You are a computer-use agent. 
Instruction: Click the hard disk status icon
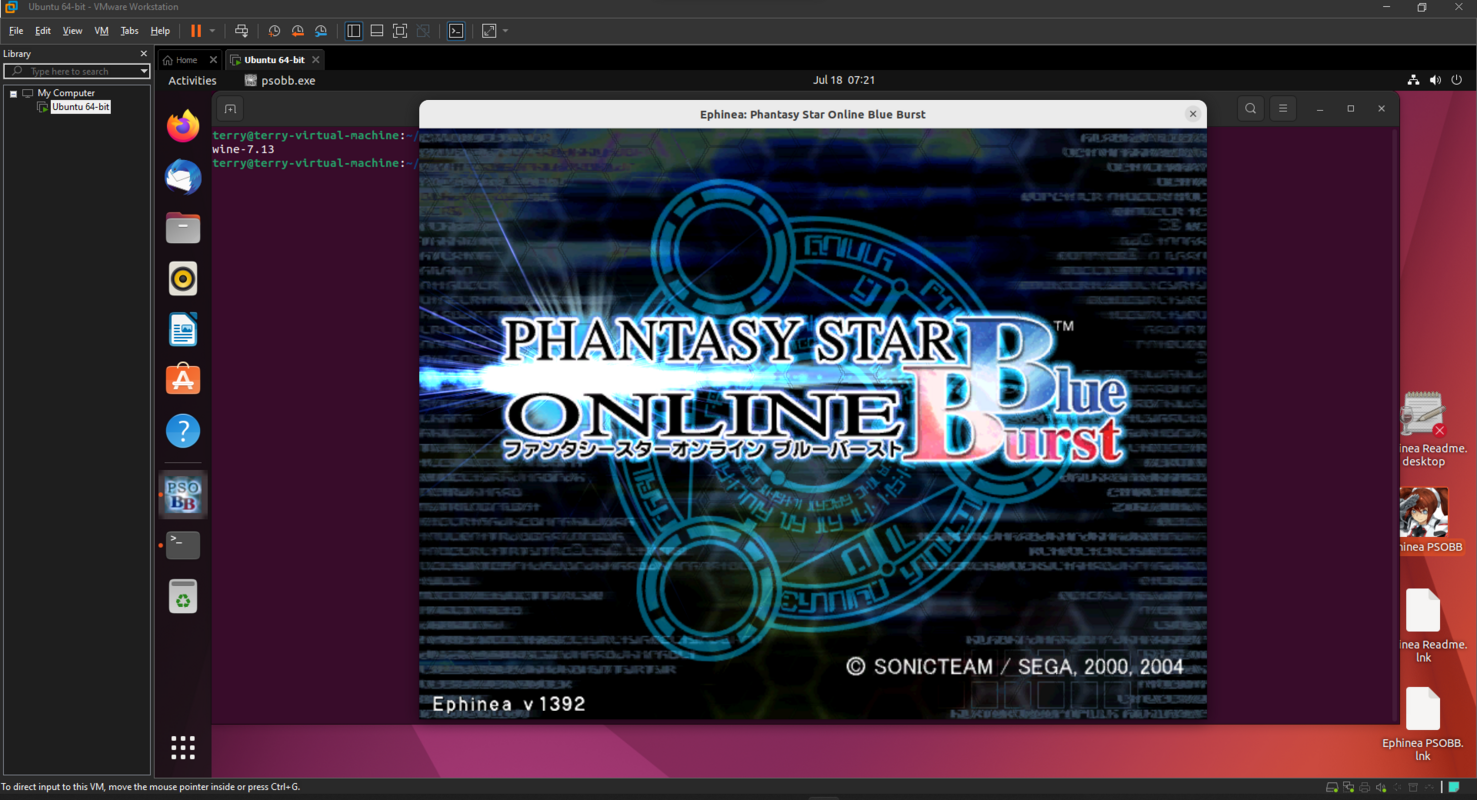(1332, 788)
